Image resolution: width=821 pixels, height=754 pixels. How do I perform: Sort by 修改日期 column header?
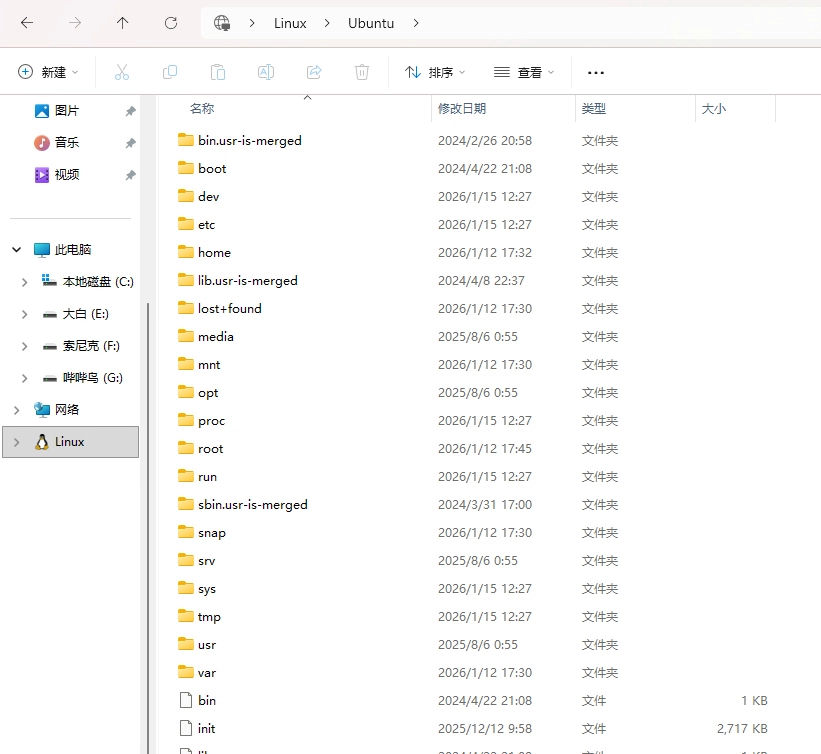point(462,109)
